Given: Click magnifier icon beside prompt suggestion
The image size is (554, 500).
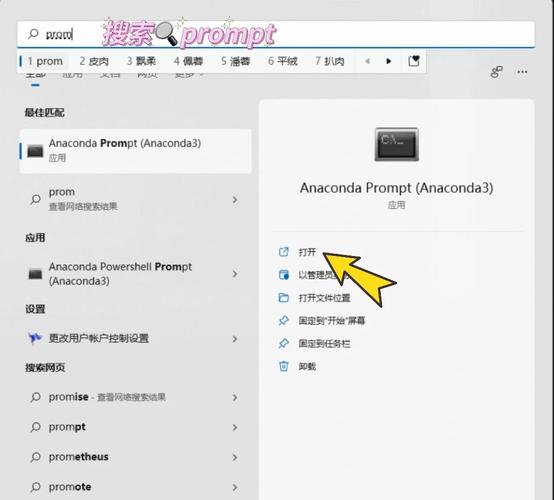Looking at the screenshot, I should tap(35, 427).
